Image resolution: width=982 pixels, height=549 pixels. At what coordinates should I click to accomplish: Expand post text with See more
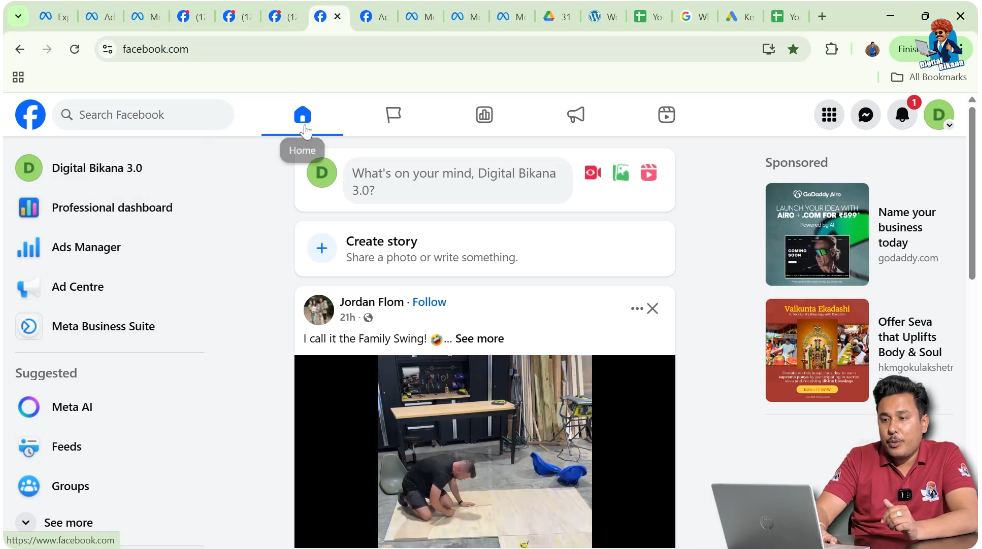click(x=479, y=339)
